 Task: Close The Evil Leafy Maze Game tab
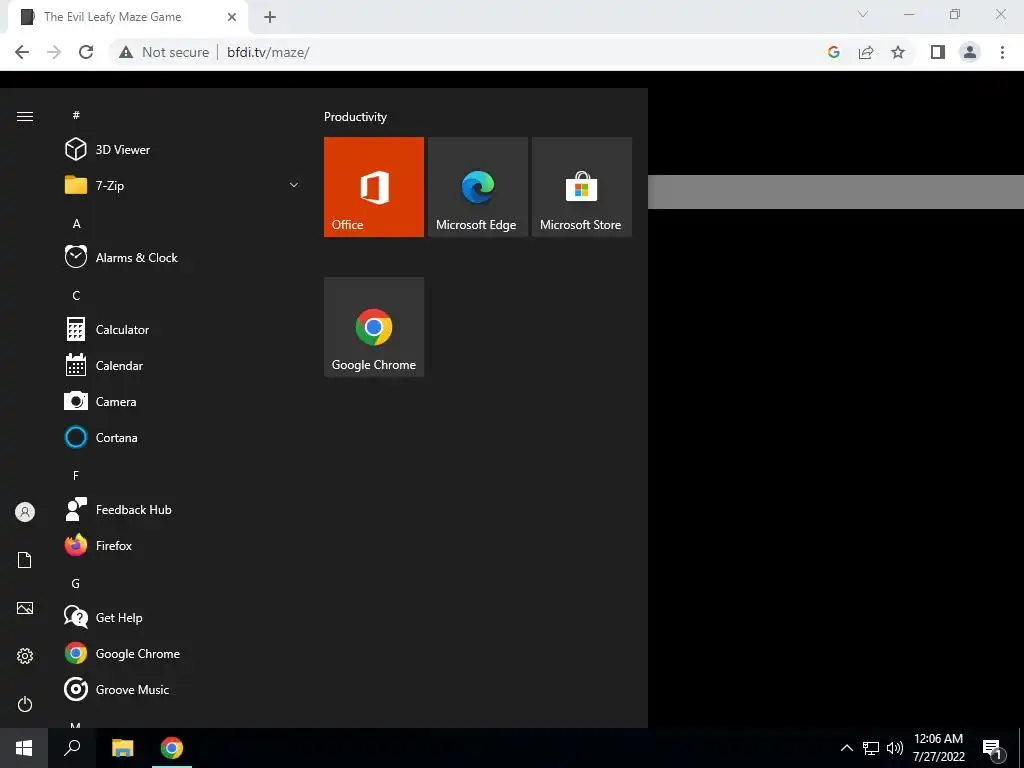[232, 17]
